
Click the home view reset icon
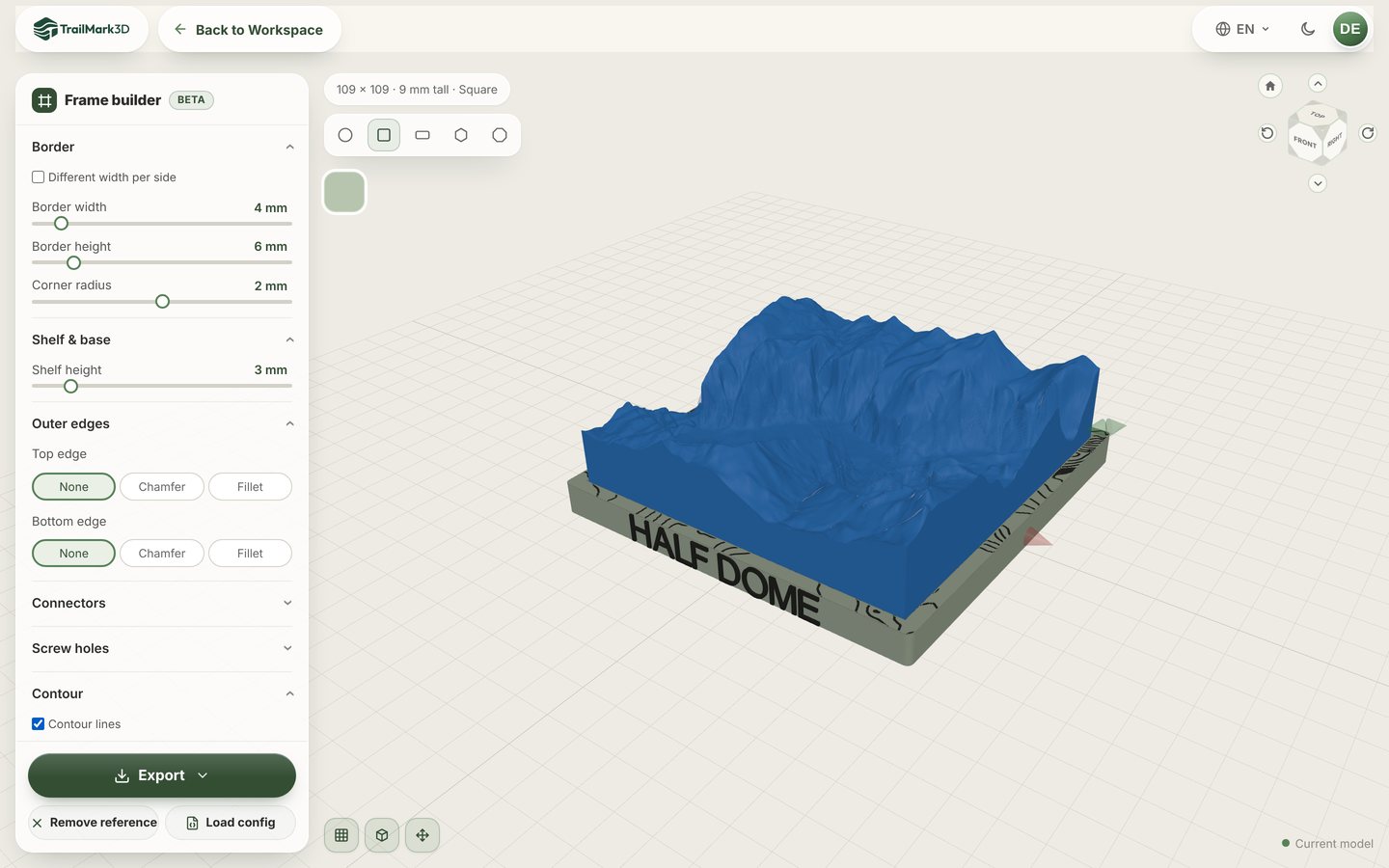1270,86
